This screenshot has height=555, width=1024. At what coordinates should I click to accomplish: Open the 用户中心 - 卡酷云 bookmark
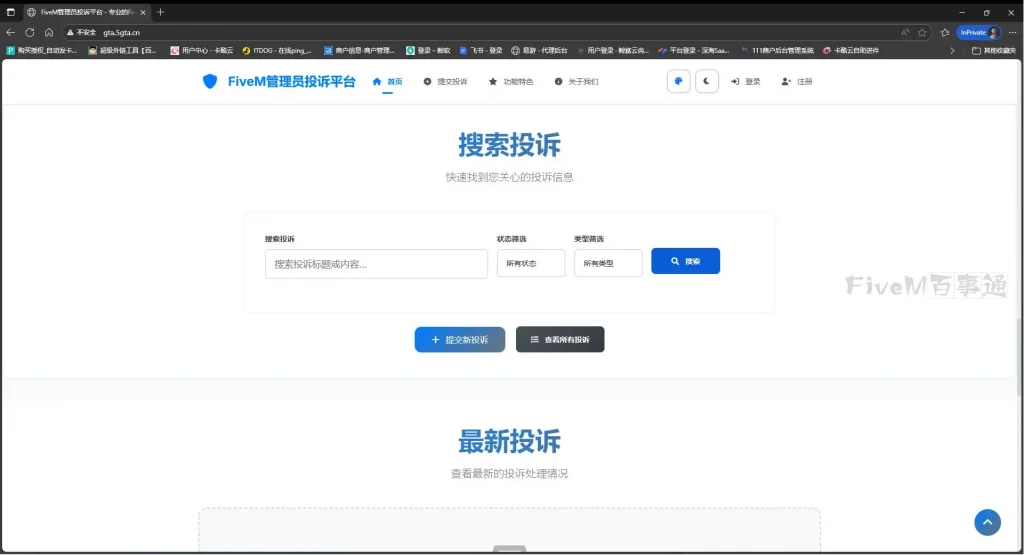[202, 50]
